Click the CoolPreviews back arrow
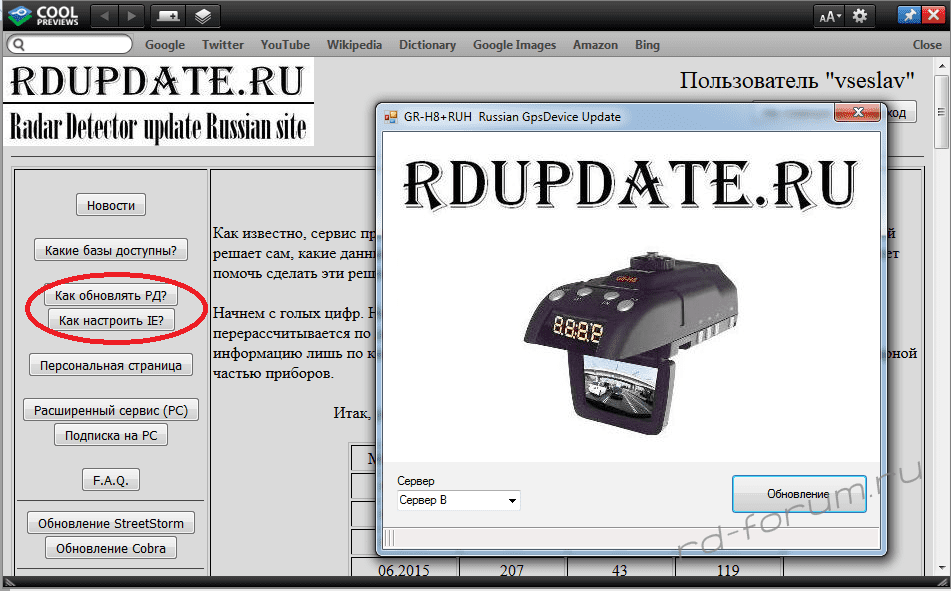The width and height of the screenshot is (951, 591). 104,16
